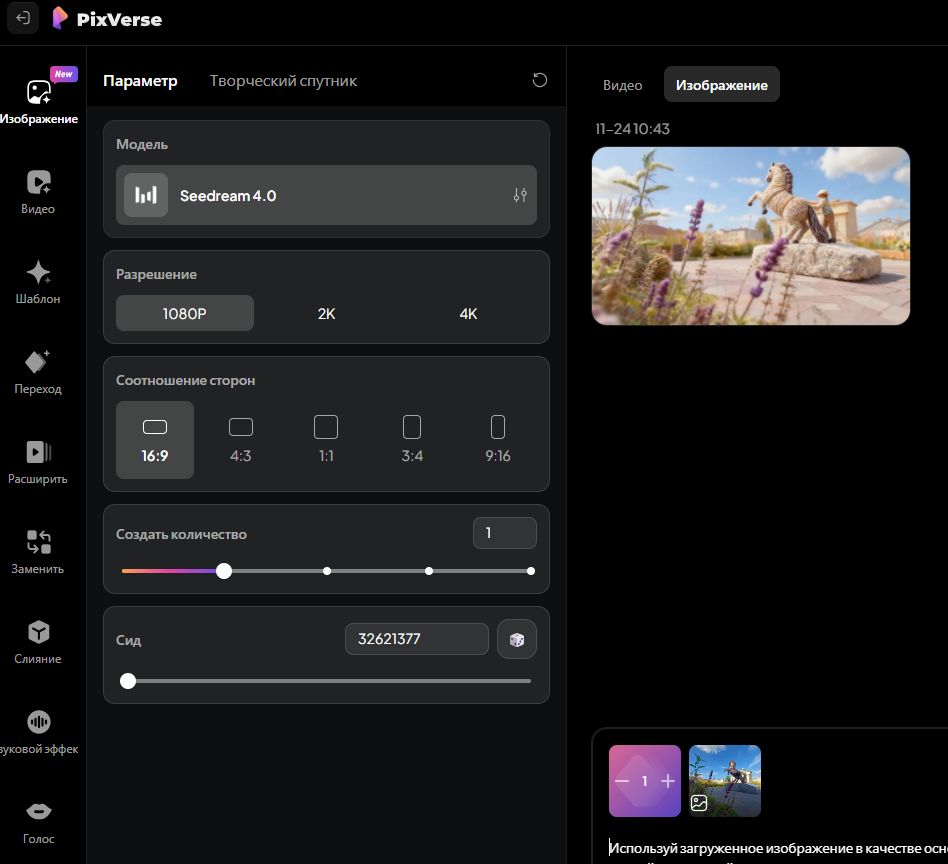Click the quantity slider handle
948x864 pixels.
point(224,571)
